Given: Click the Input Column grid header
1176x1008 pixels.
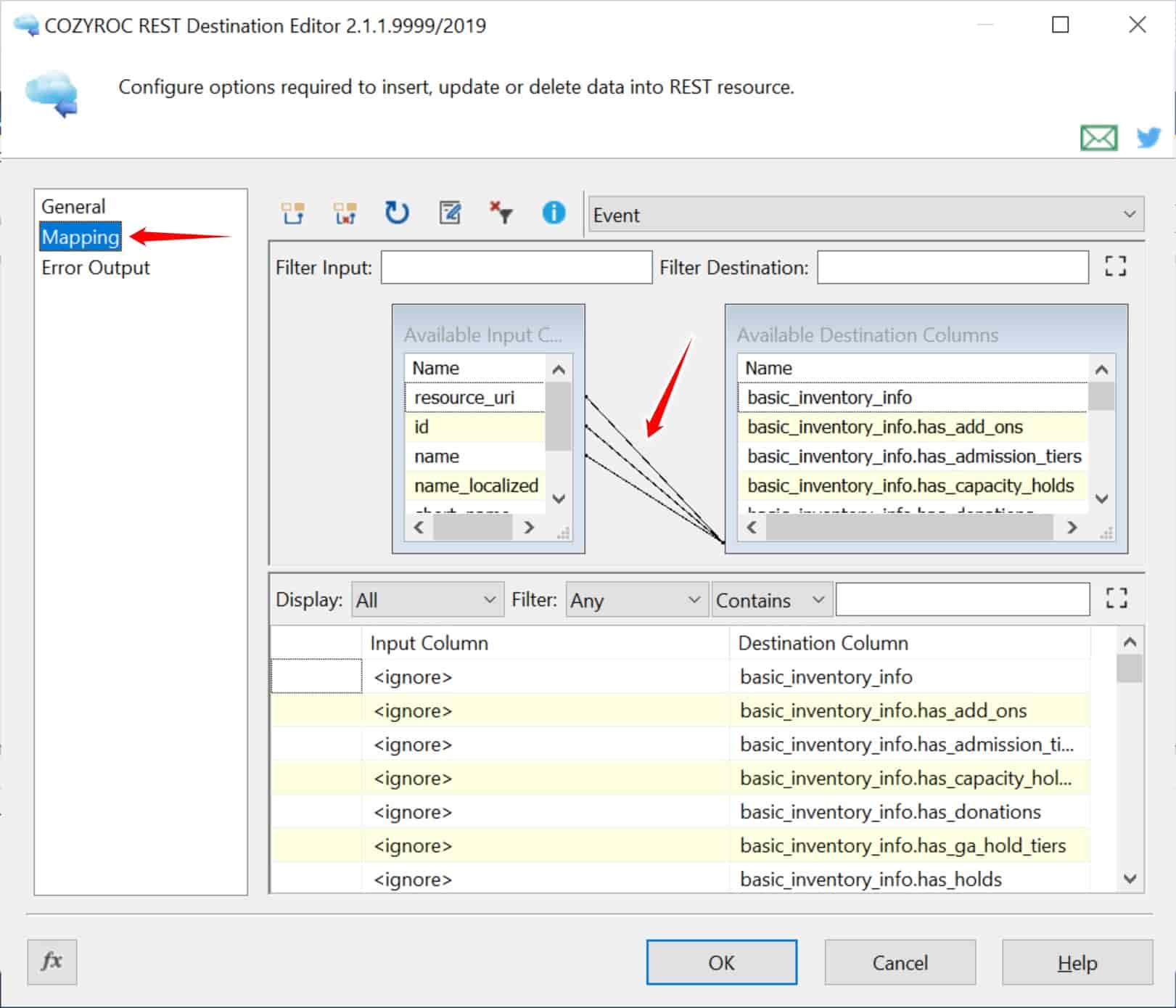Looking at the screenshot, I should tap(546, 643).
